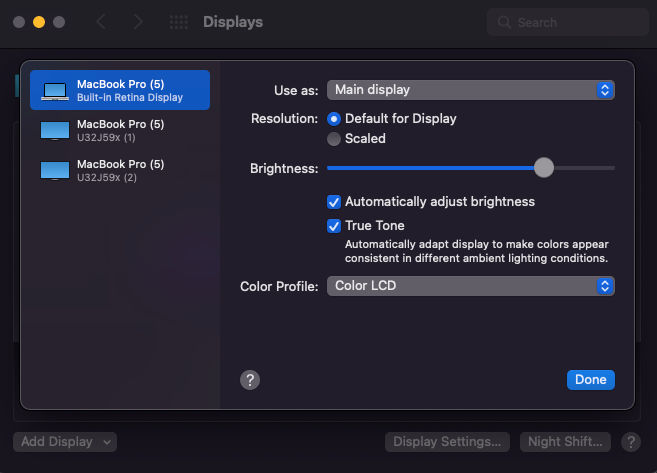This screenshot has width=657, height=473.
Task: Click the U32J59x (1) monitor icon
Action: (55, 131)
